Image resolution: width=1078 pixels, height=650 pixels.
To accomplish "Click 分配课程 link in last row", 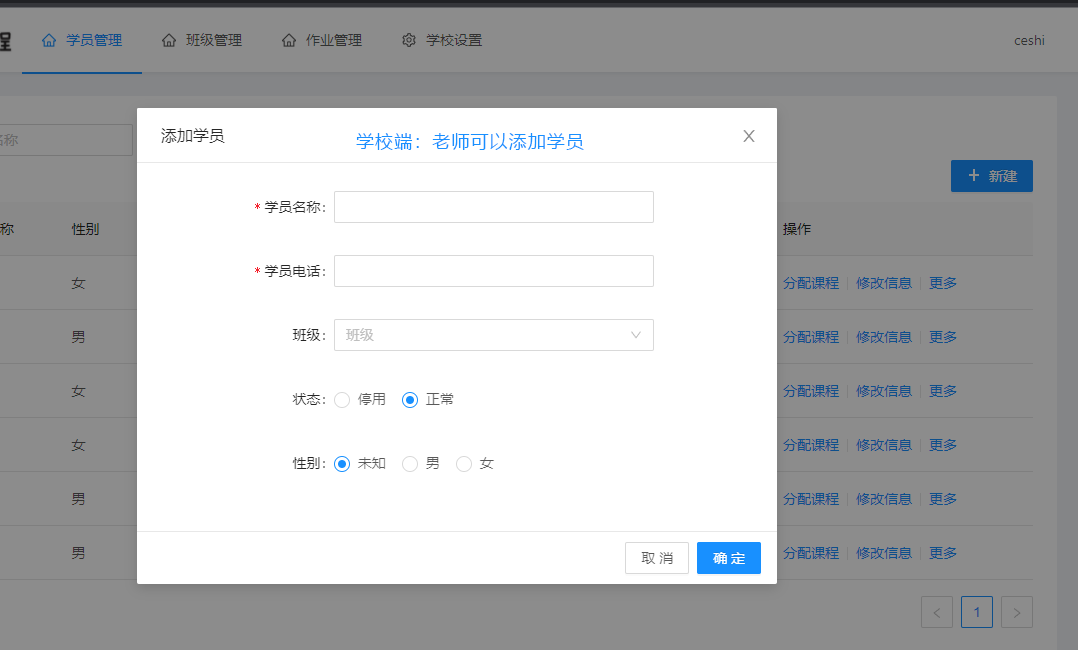I will click(811, 553).
